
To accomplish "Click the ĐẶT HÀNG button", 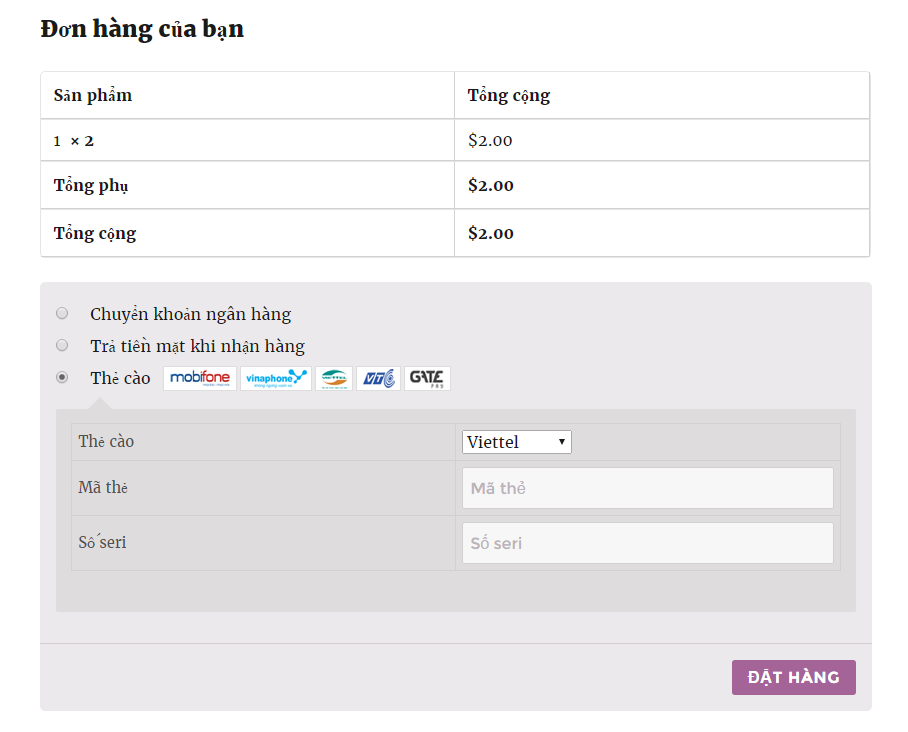I will (793, 677).
